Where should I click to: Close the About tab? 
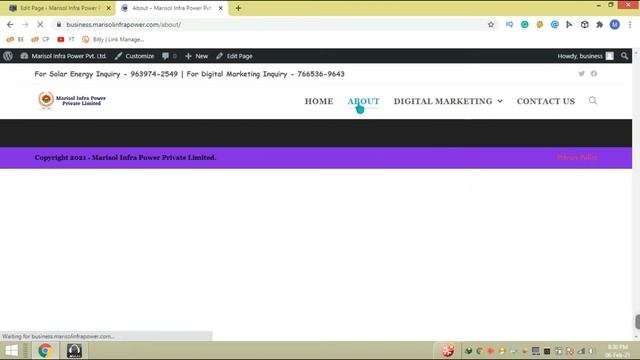point(220,8)
